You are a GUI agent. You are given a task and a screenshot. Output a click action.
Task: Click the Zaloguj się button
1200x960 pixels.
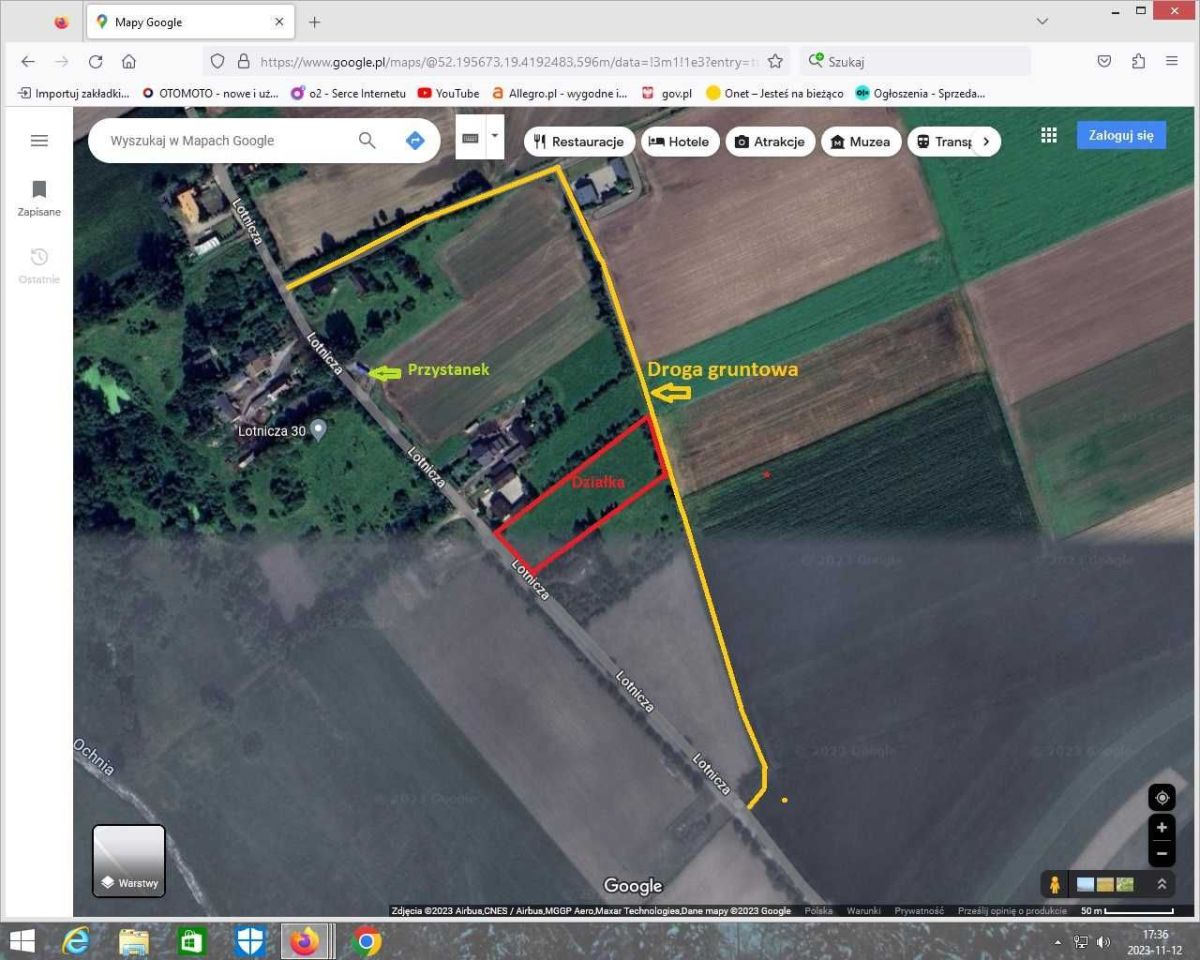pos(1121,135)
